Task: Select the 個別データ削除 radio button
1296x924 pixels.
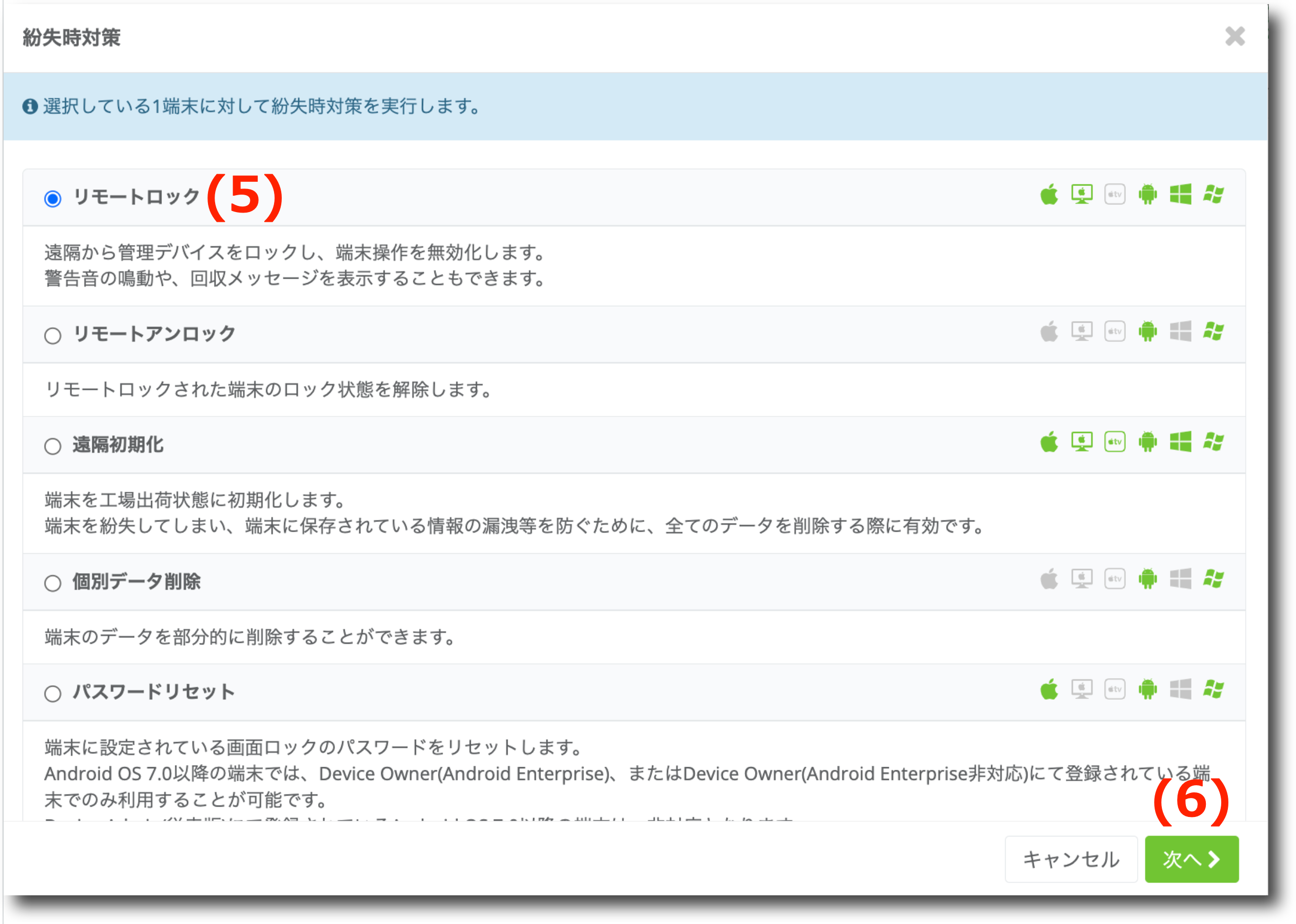Action: tap(53, 583)
